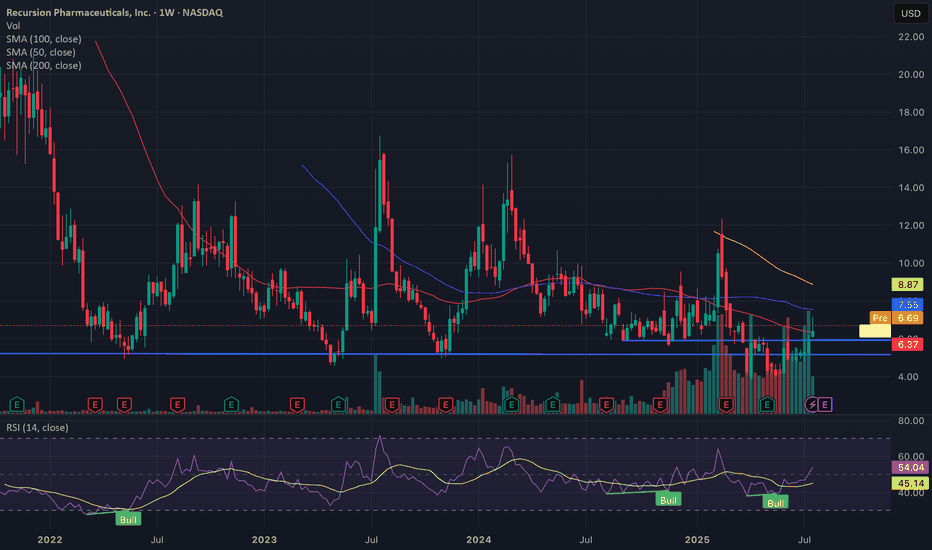The height and width of the screenshot is (550, 932).
Task: Click the 4.00 price scale label
Action: (908, 376)
